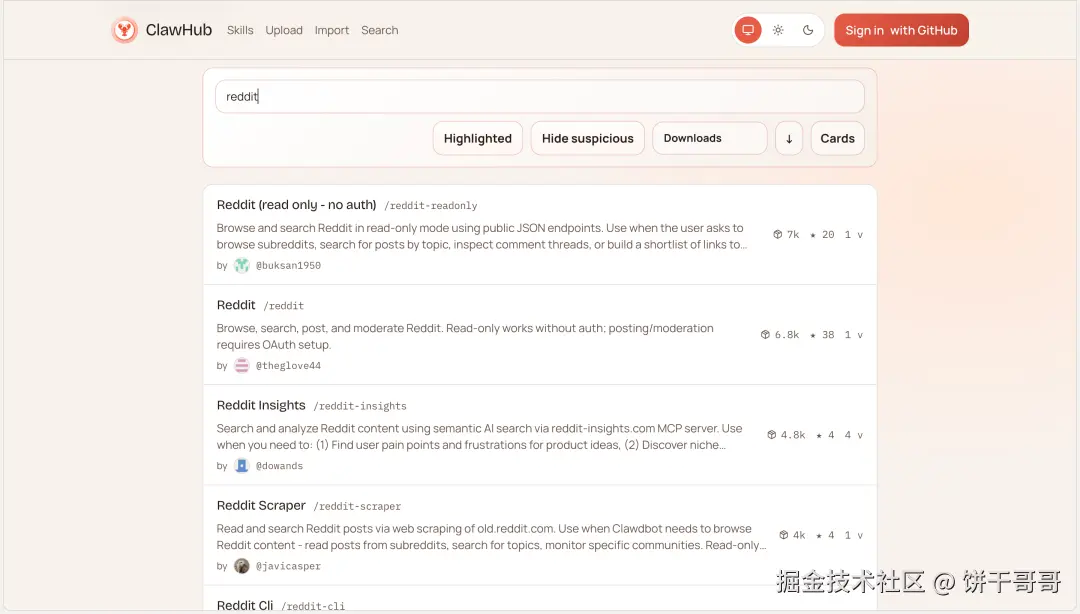The image size is (1080, 614).
Task: Click the avatar of @javicasper
Action: click(241, 566)
